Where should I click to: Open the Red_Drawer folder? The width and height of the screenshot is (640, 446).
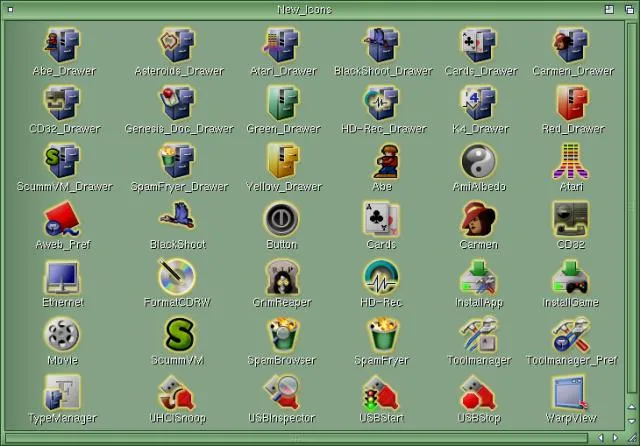pyautogui.click(x=571, y=103)
